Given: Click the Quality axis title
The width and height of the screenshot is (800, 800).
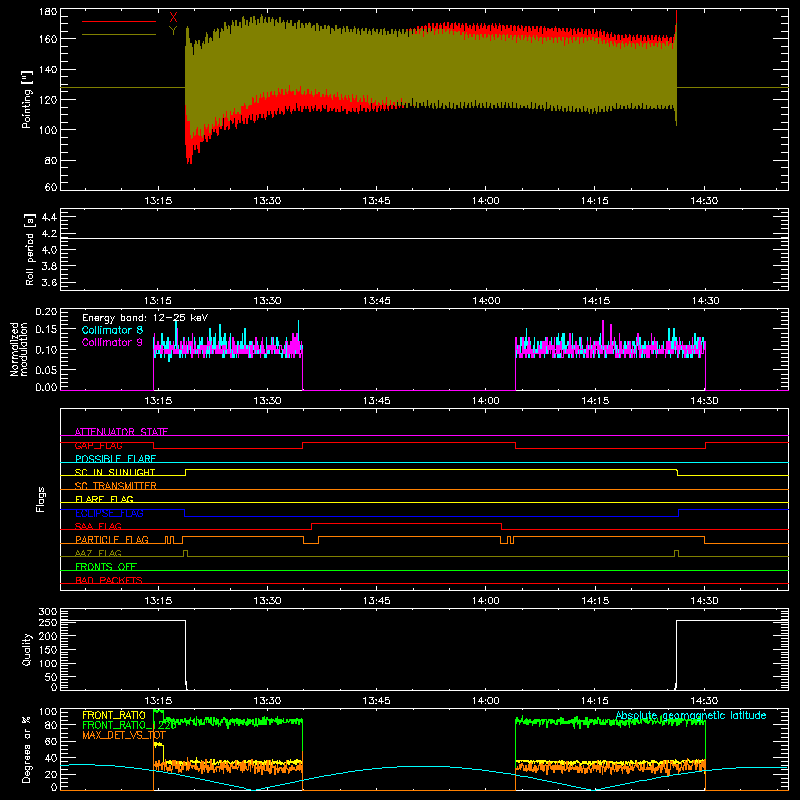Looking at the screenshot, I should coord(27,649).
